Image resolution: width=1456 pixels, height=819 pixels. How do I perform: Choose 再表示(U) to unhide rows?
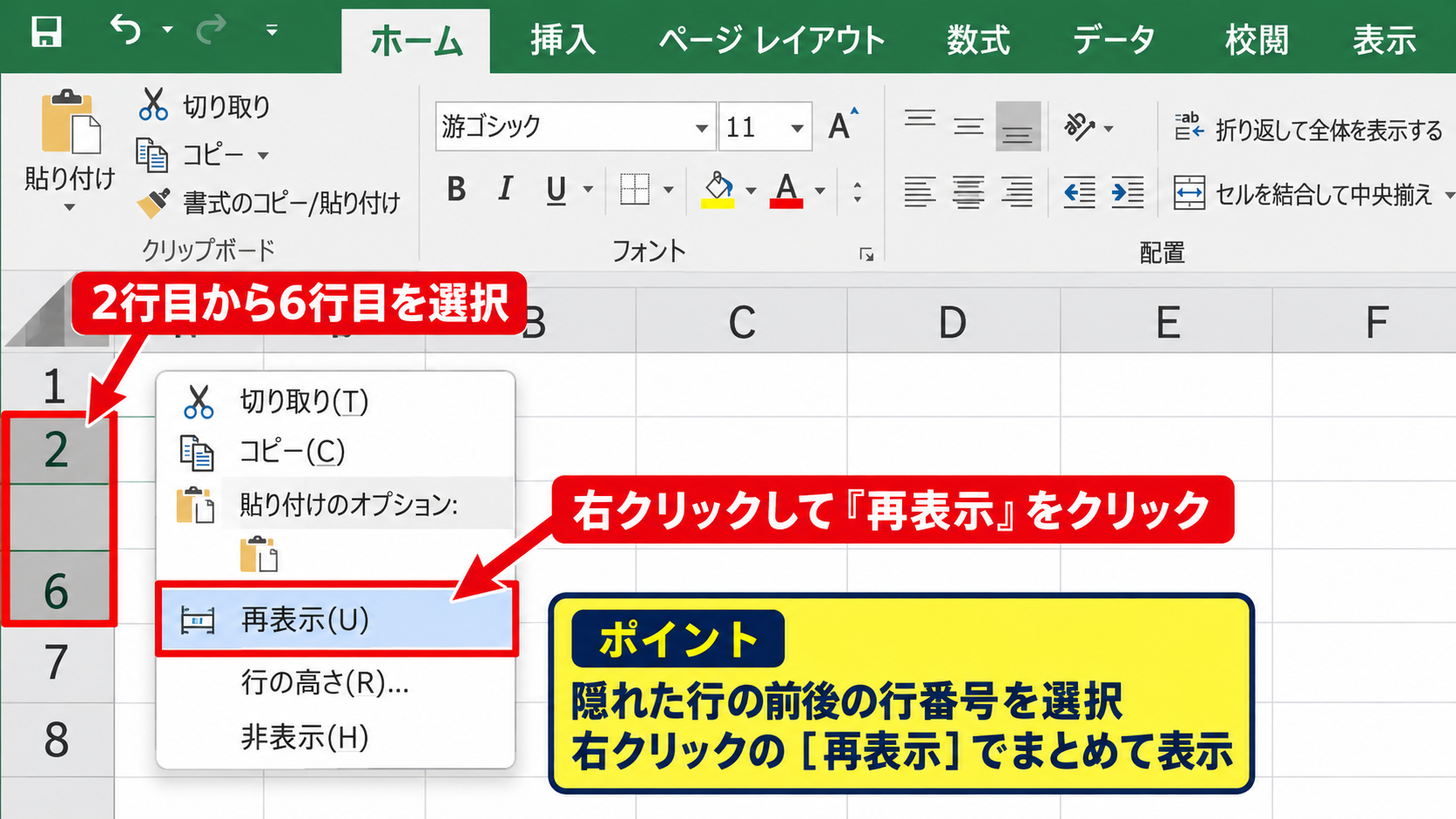coord(337,620)
